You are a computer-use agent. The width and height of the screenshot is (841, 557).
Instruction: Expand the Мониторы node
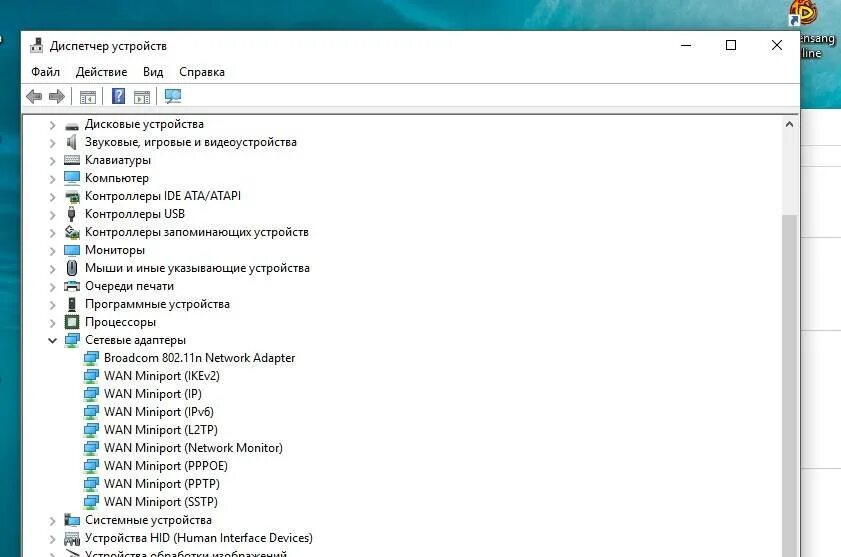pyautogui.click(x=53, y=251)
